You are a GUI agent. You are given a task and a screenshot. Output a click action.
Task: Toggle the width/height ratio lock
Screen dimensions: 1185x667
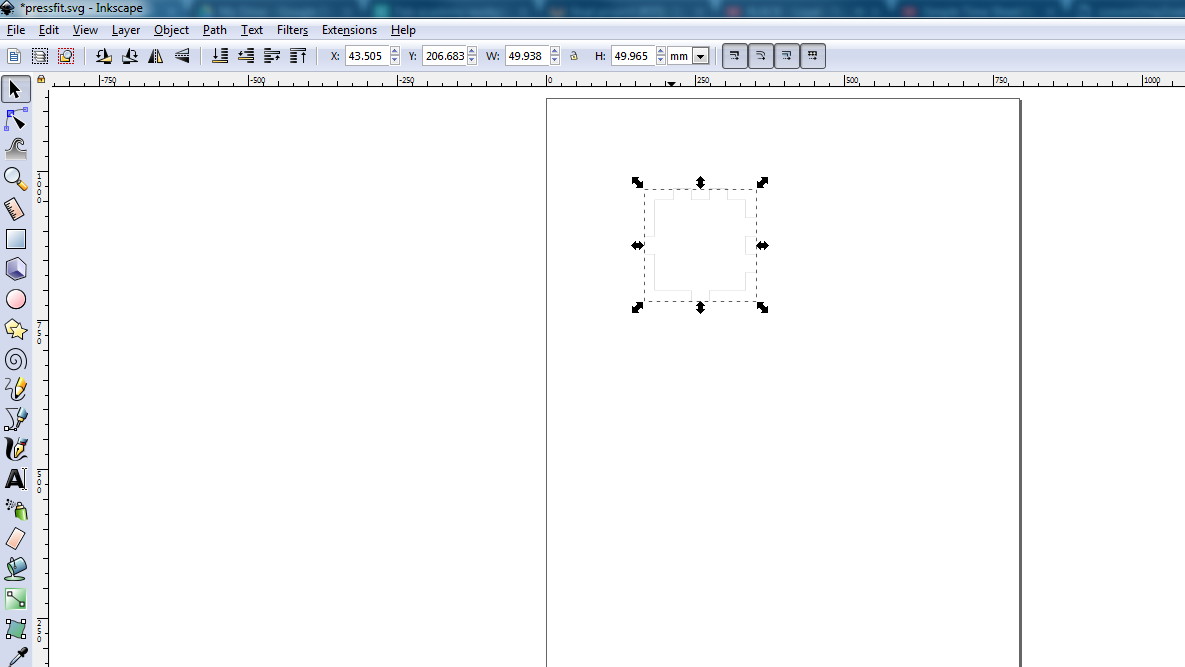coord(574,56)
